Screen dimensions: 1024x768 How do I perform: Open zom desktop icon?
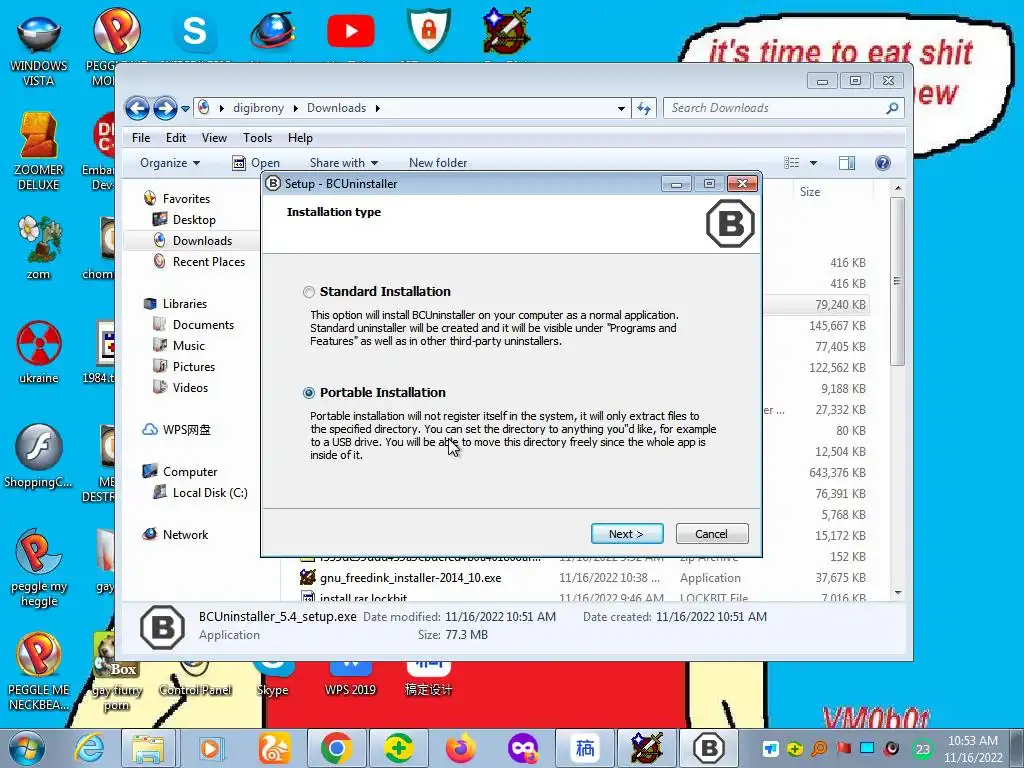pyautogui.click(x=39, y=248)
